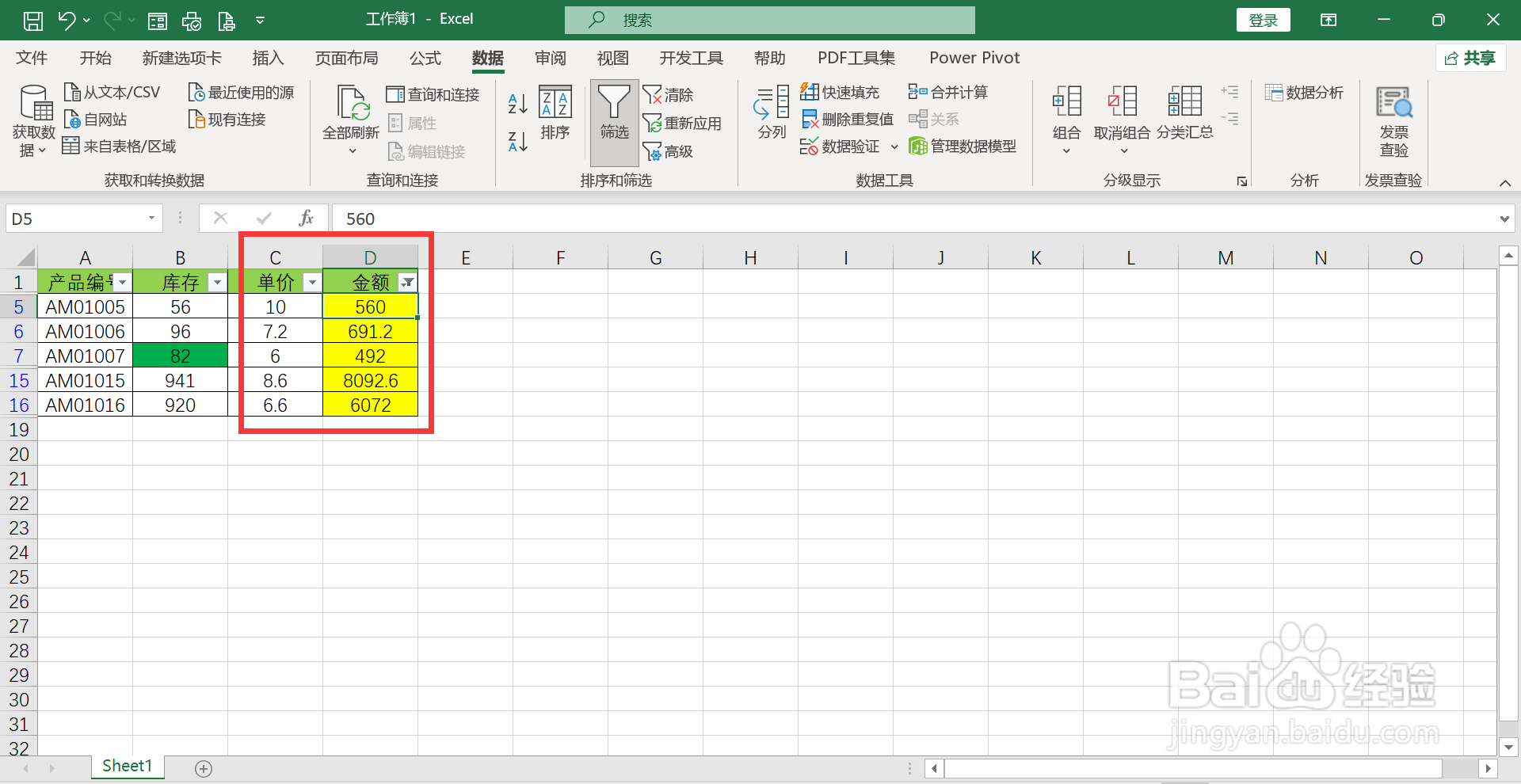The width and height of the screenshot is (1521, 784).
Task: Collapse the ribbon
Action: 1505,183
